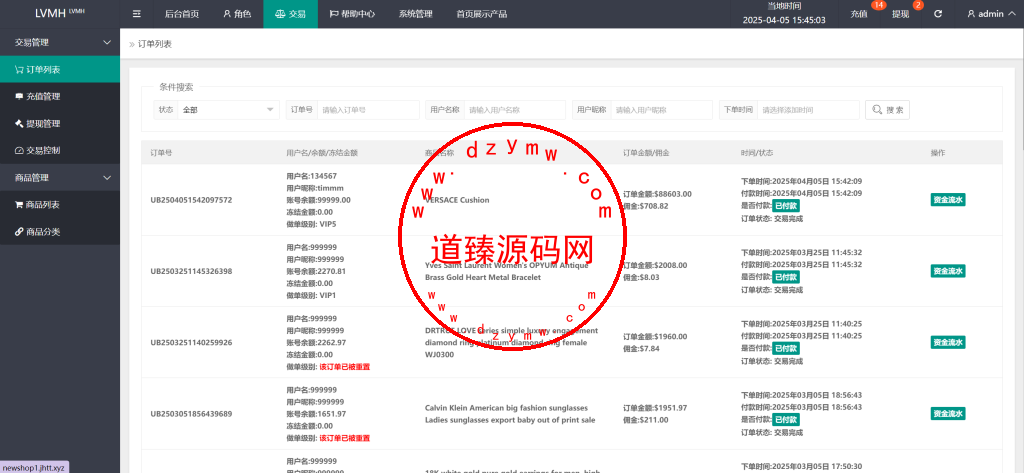Open 首页展示产品 in top navigation

pyautogui.click(x=481, y=14)
